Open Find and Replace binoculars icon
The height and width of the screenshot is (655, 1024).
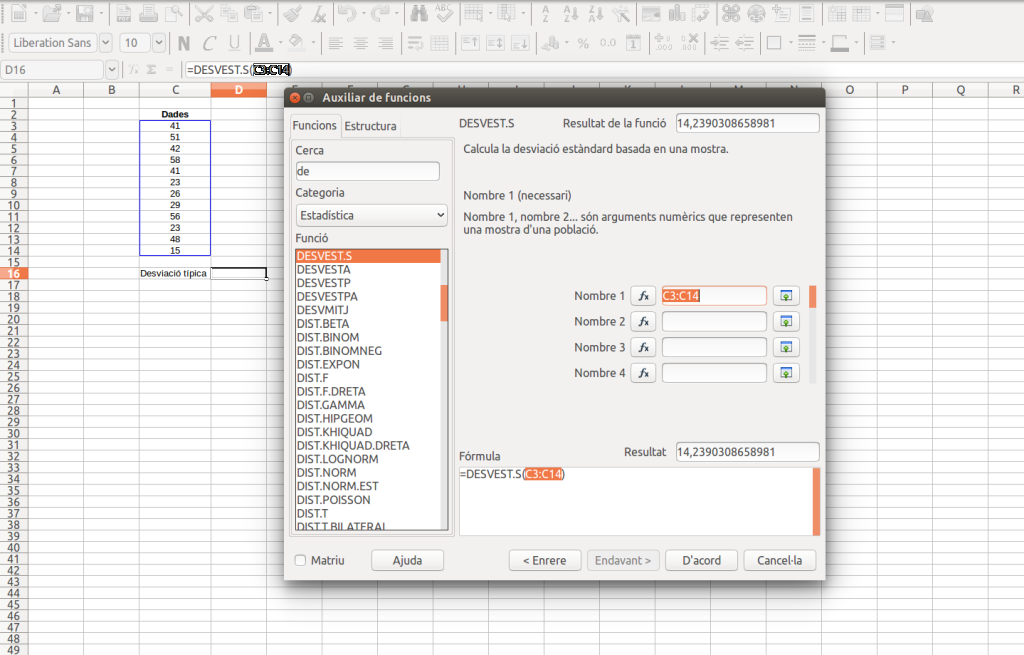coord(418,14)
